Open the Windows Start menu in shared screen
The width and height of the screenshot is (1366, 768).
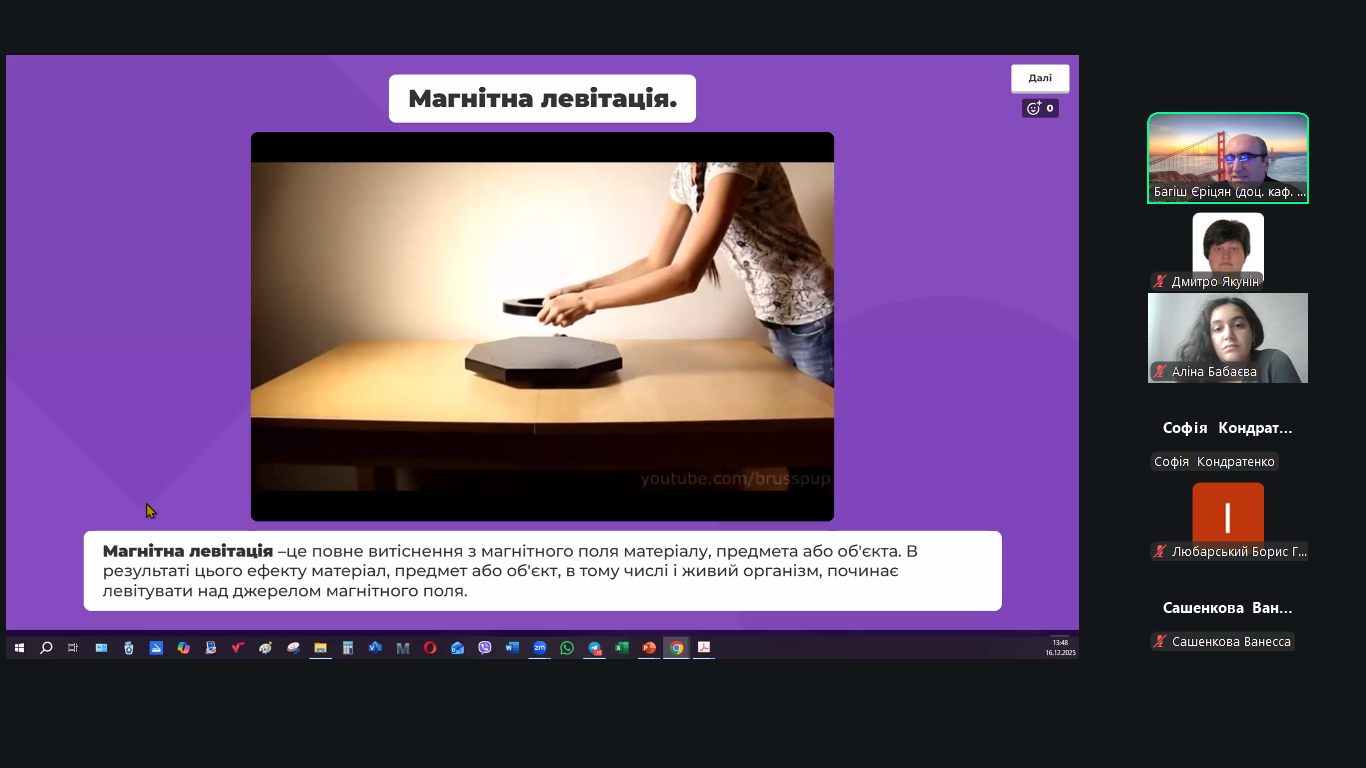point(19,648)
